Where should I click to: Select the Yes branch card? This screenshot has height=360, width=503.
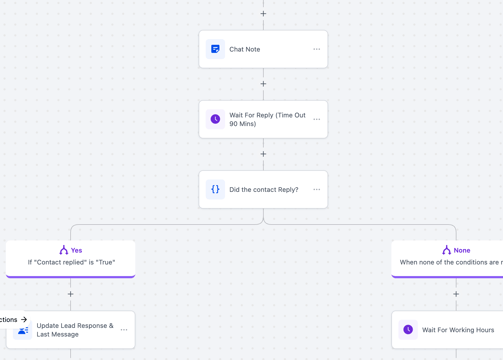(x=71, y=259)
